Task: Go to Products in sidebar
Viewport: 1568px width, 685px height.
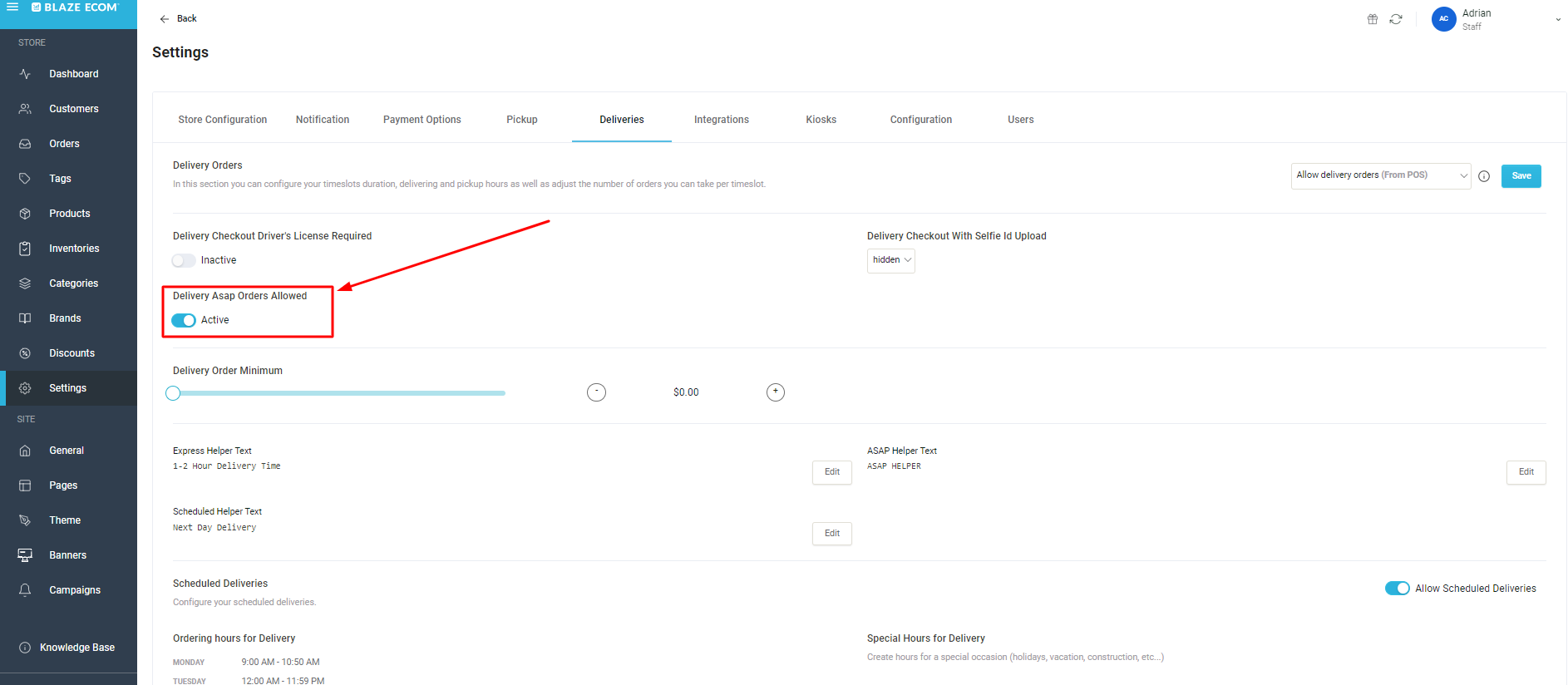Action: [x=69, y=214]
